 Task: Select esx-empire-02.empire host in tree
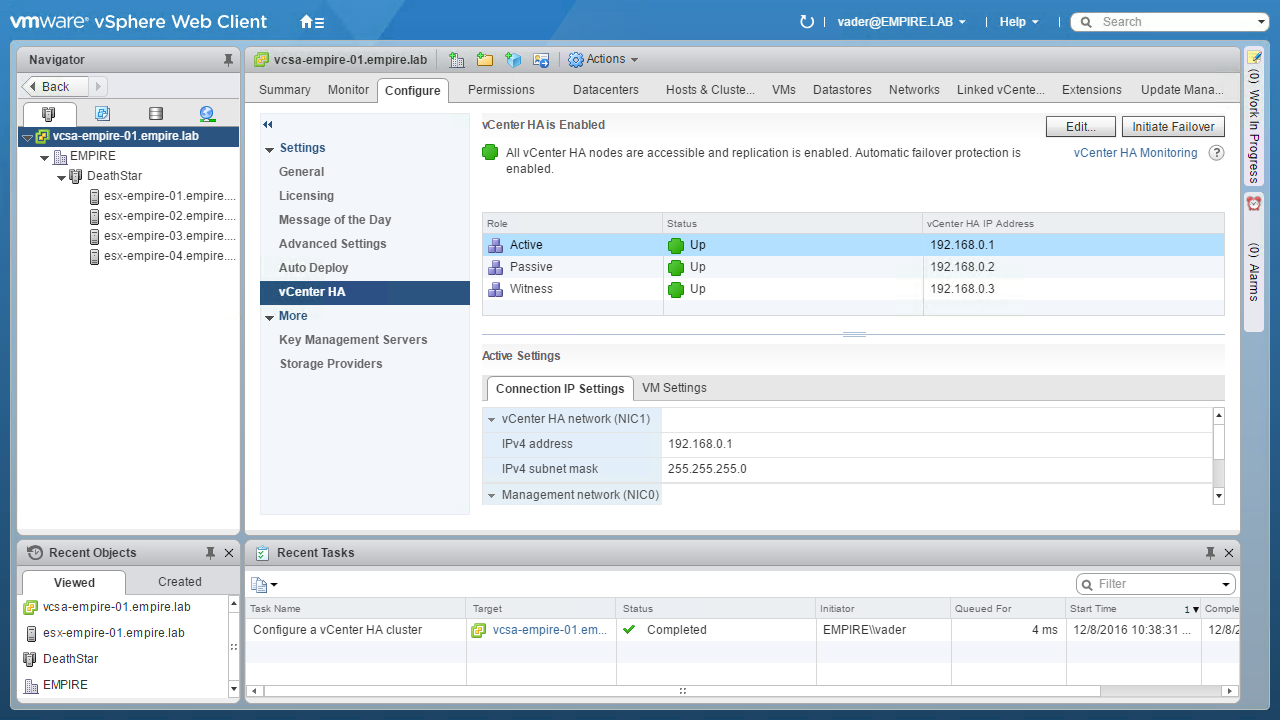pyautogui.click(x=163, y=216)
